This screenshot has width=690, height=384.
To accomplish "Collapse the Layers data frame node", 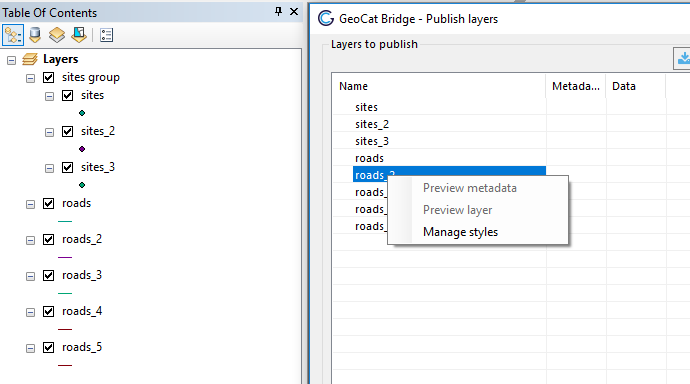I will pos(11,60).
